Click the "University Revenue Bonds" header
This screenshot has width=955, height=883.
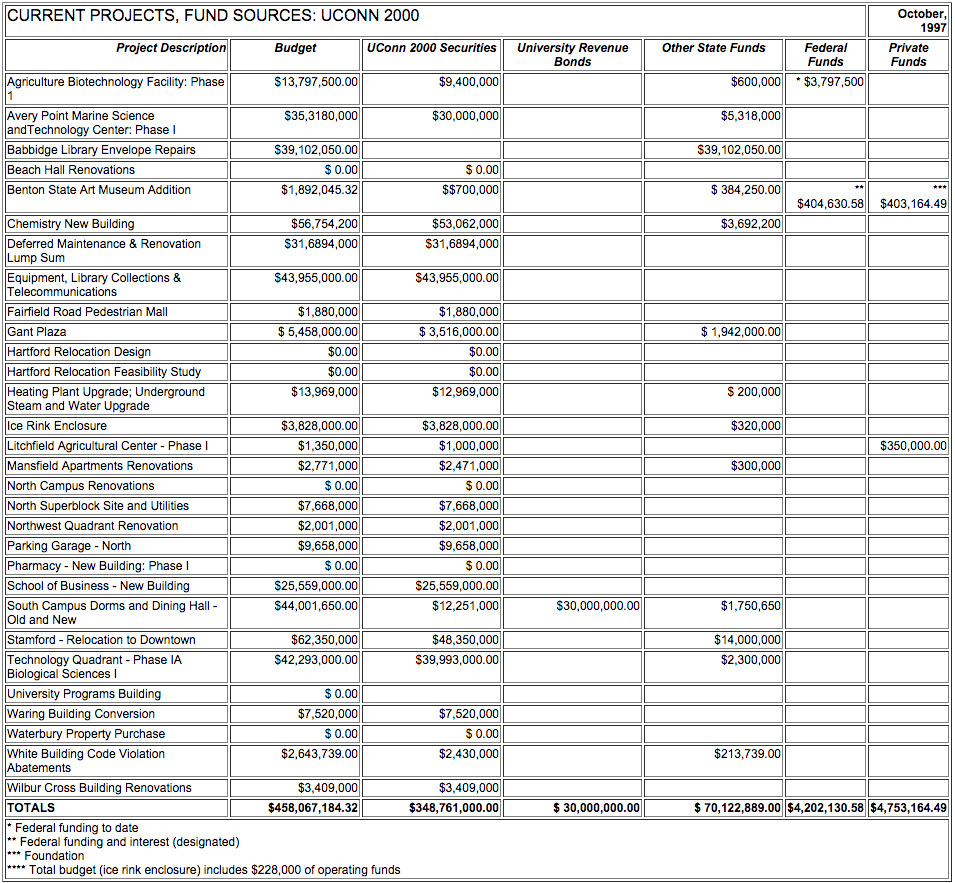[572, 55]
